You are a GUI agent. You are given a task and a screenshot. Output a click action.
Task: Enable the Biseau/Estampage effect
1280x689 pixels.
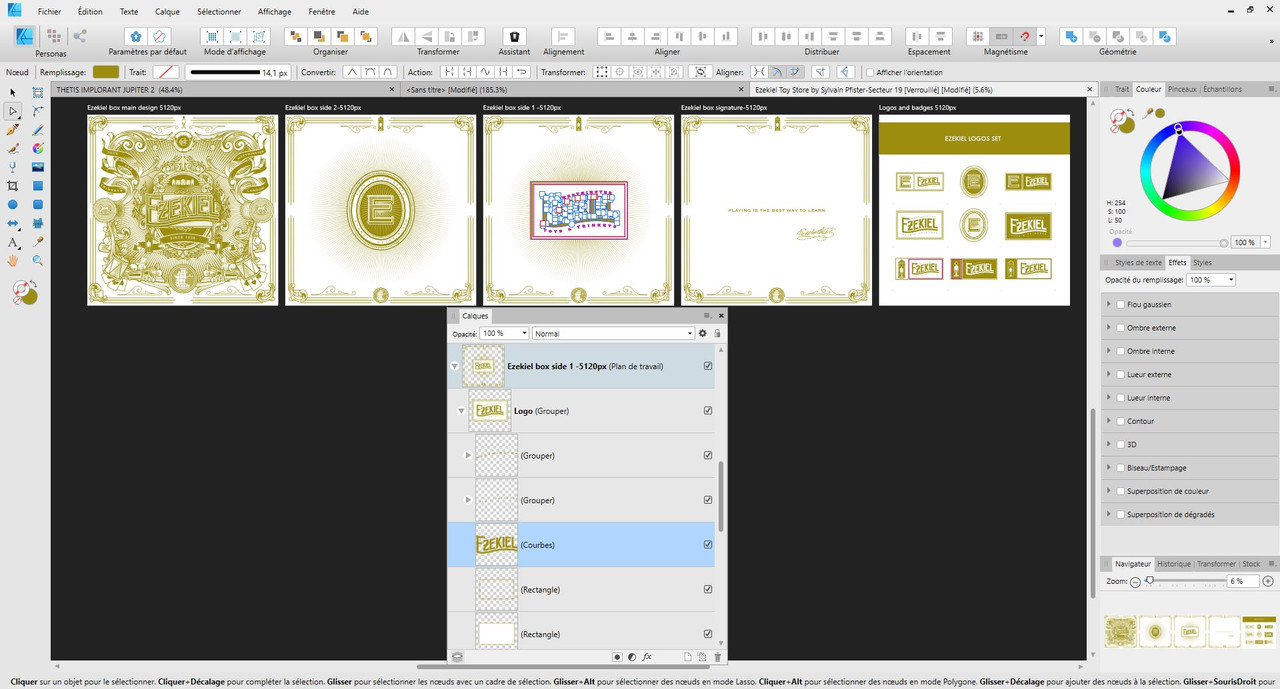pyautogui.click(x=1120, y=468)
